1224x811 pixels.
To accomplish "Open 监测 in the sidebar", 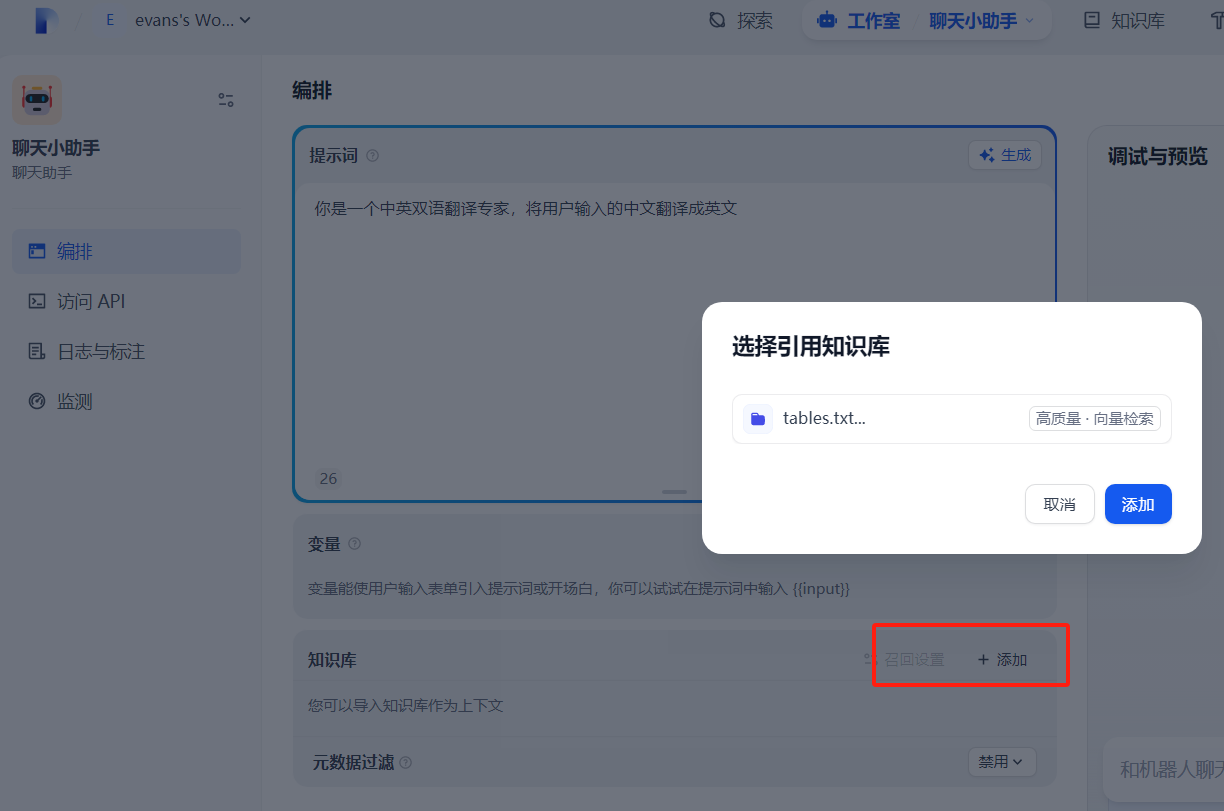I will pos(126,402).
